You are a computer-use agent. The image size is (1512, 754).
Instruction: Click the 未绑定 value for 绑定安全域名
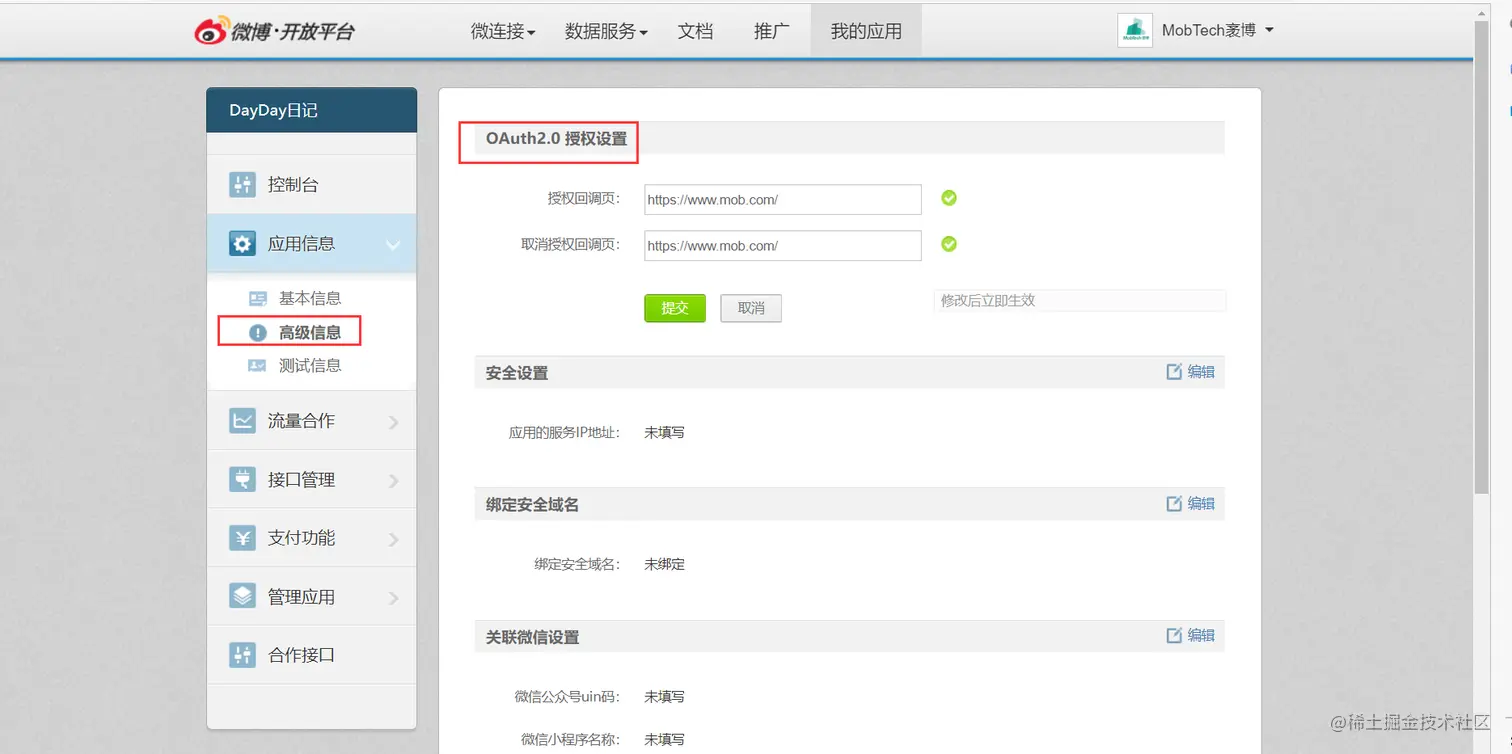(664, 565)
